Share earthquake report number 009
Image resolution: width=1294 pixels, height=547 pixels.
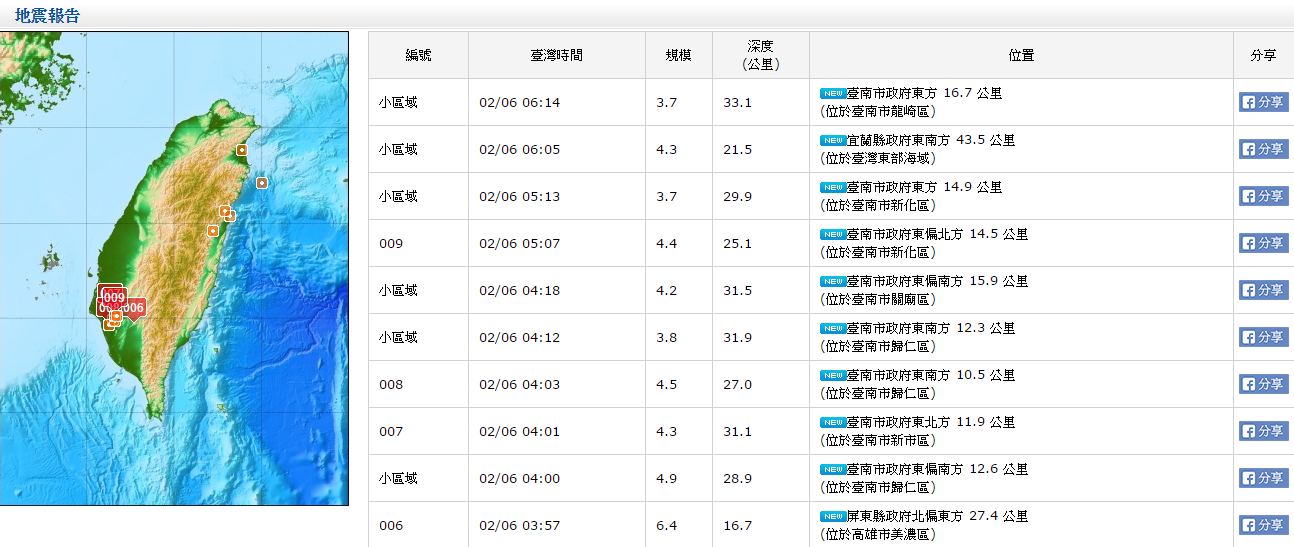click(x=1263, y=243)
